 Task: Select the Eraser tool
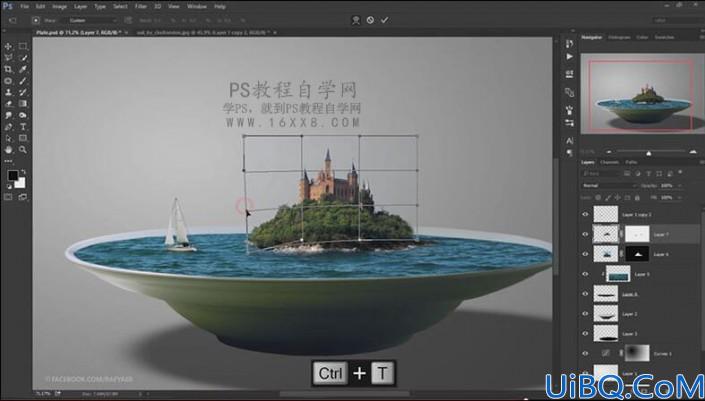[8, 104]
